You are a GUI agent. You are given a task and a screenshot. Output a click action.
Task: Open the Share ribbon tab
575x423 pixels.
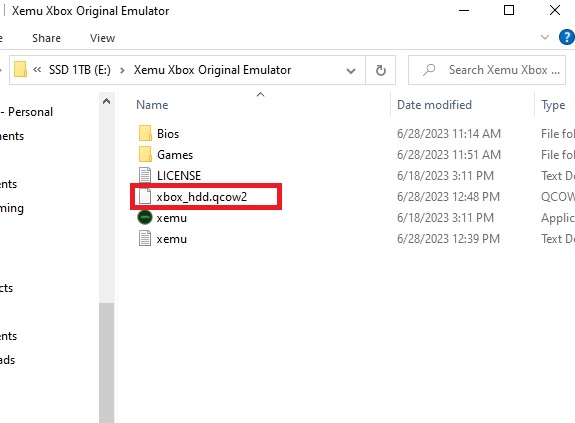pyautogui.click(x=46, y=38)
